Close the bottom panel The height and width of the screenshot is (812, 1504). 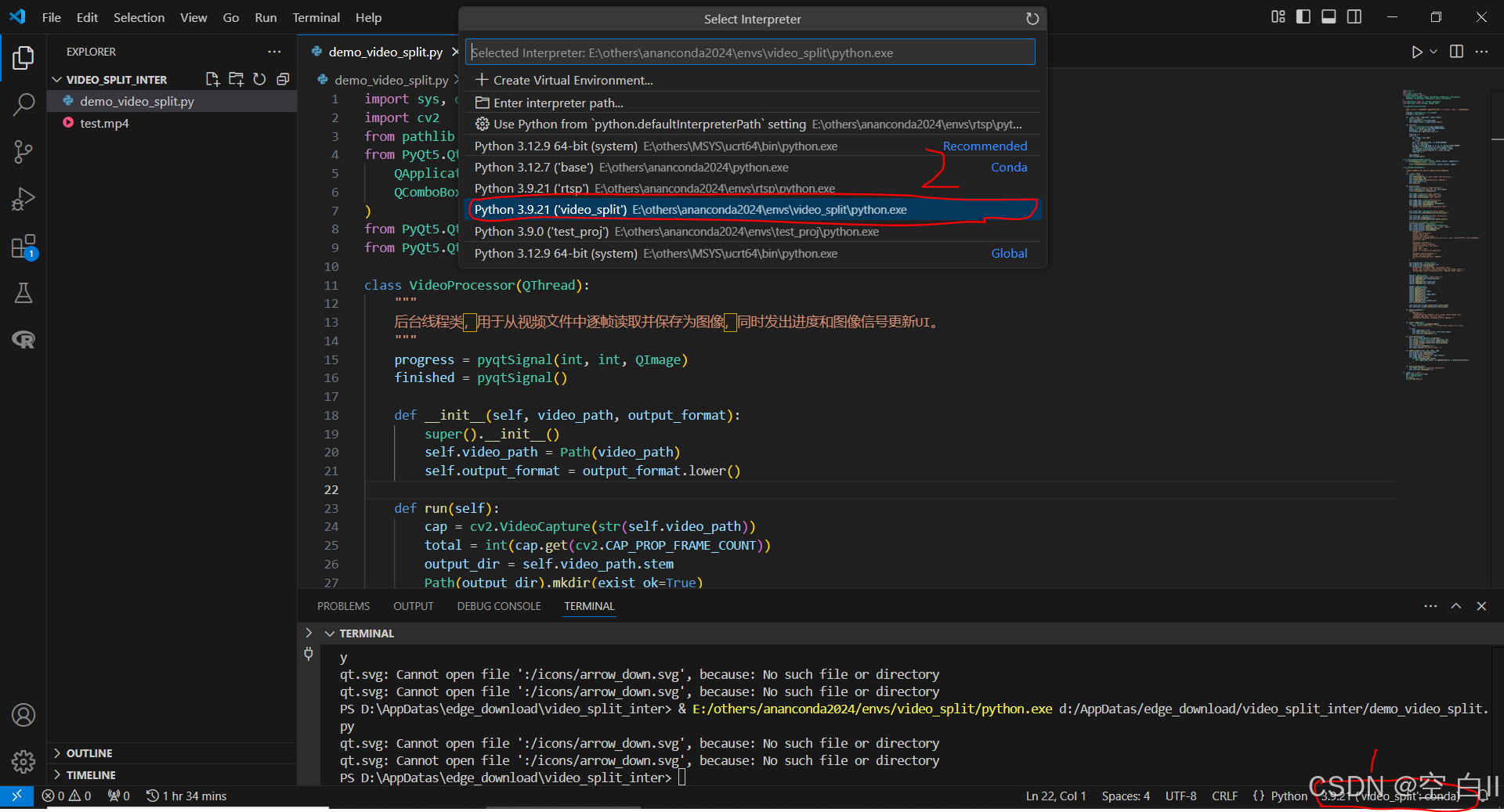1481,606
